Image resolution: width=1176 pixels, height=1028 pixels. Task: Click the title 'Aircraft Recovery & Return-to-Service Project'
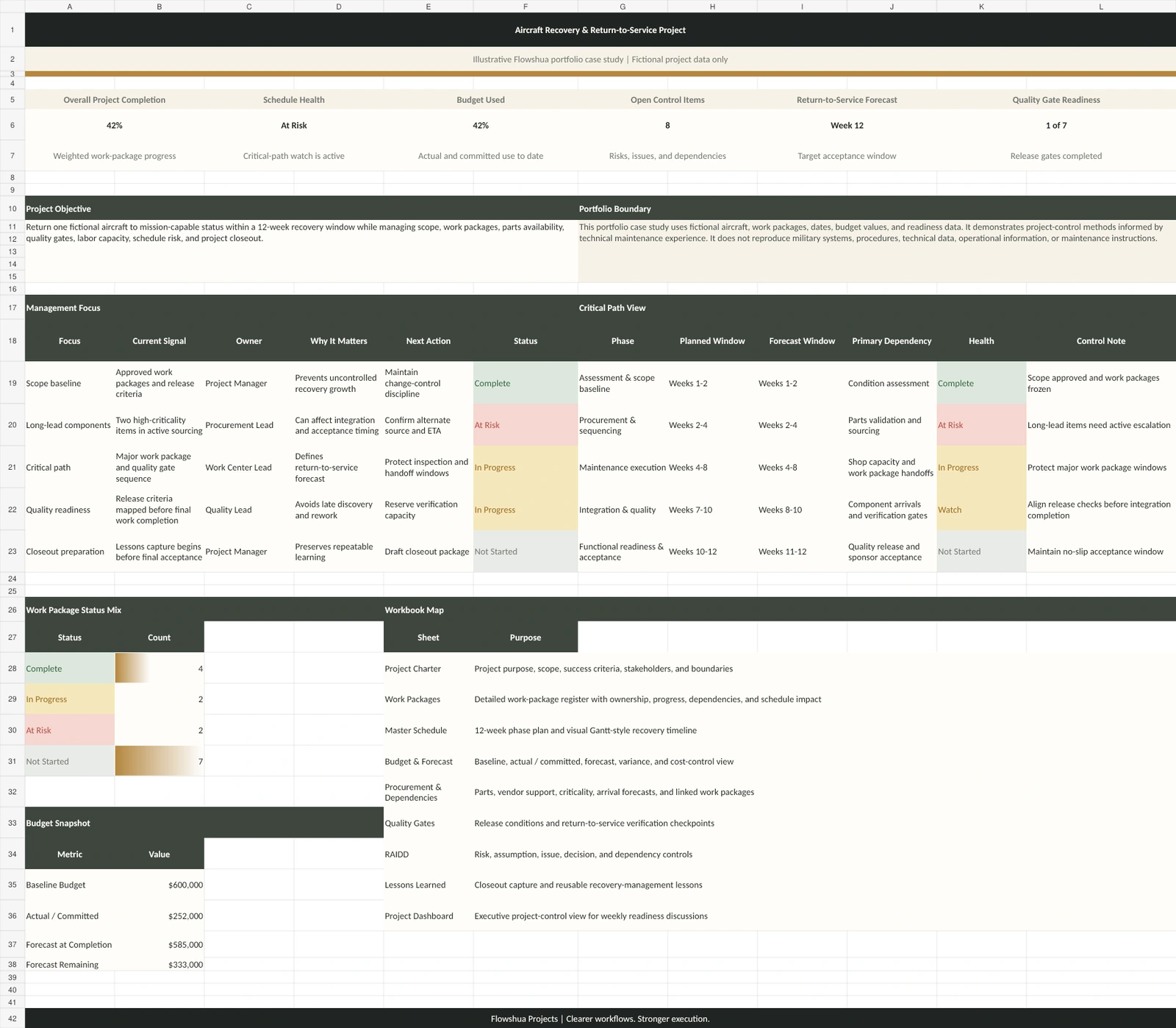(600, 30)
